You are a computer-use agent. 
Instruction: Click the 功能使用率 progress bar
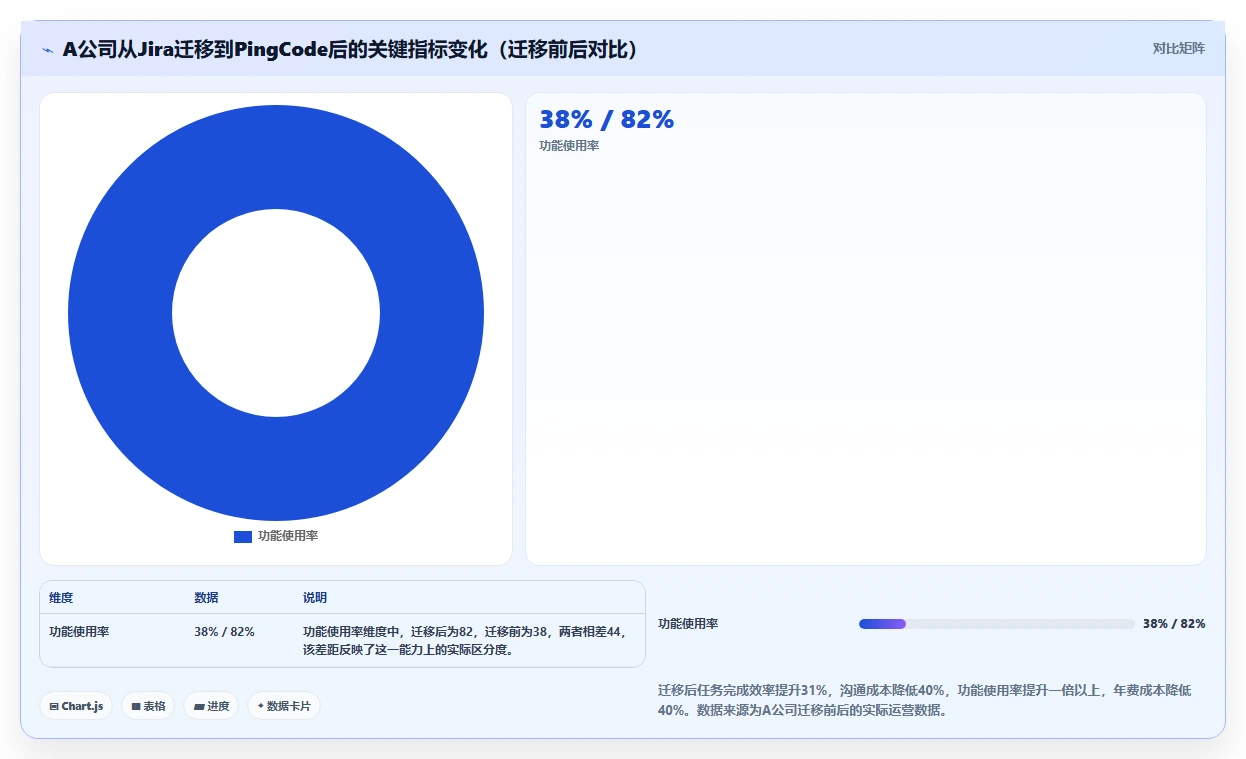click(x=996, y=624)
